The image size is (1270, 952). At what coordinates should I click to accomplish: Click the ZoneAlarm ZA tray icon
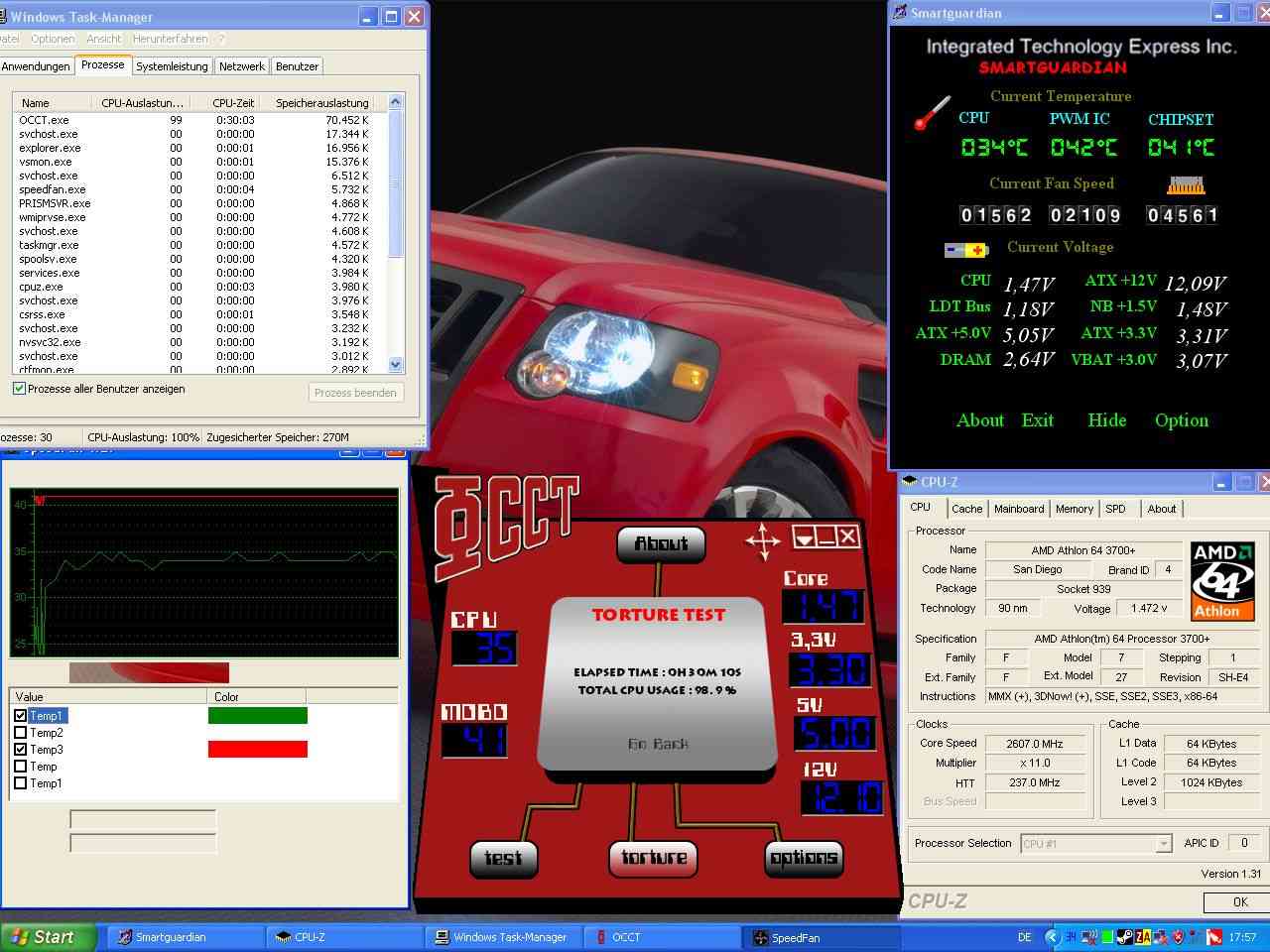[1143, 937]
